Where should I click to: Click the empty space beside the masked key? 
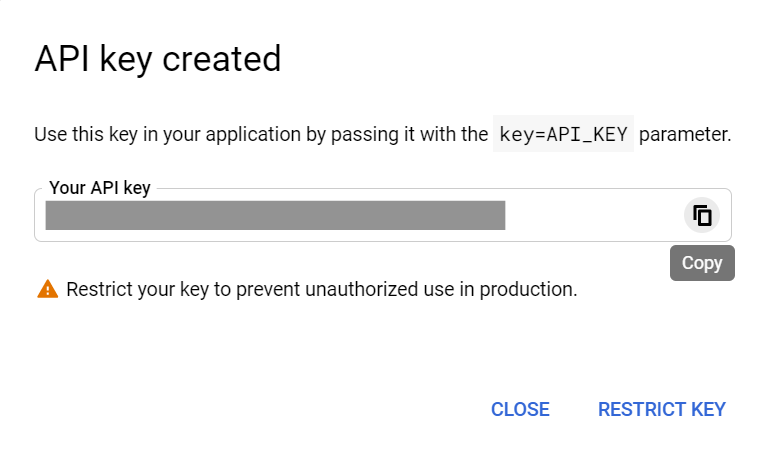593,215
